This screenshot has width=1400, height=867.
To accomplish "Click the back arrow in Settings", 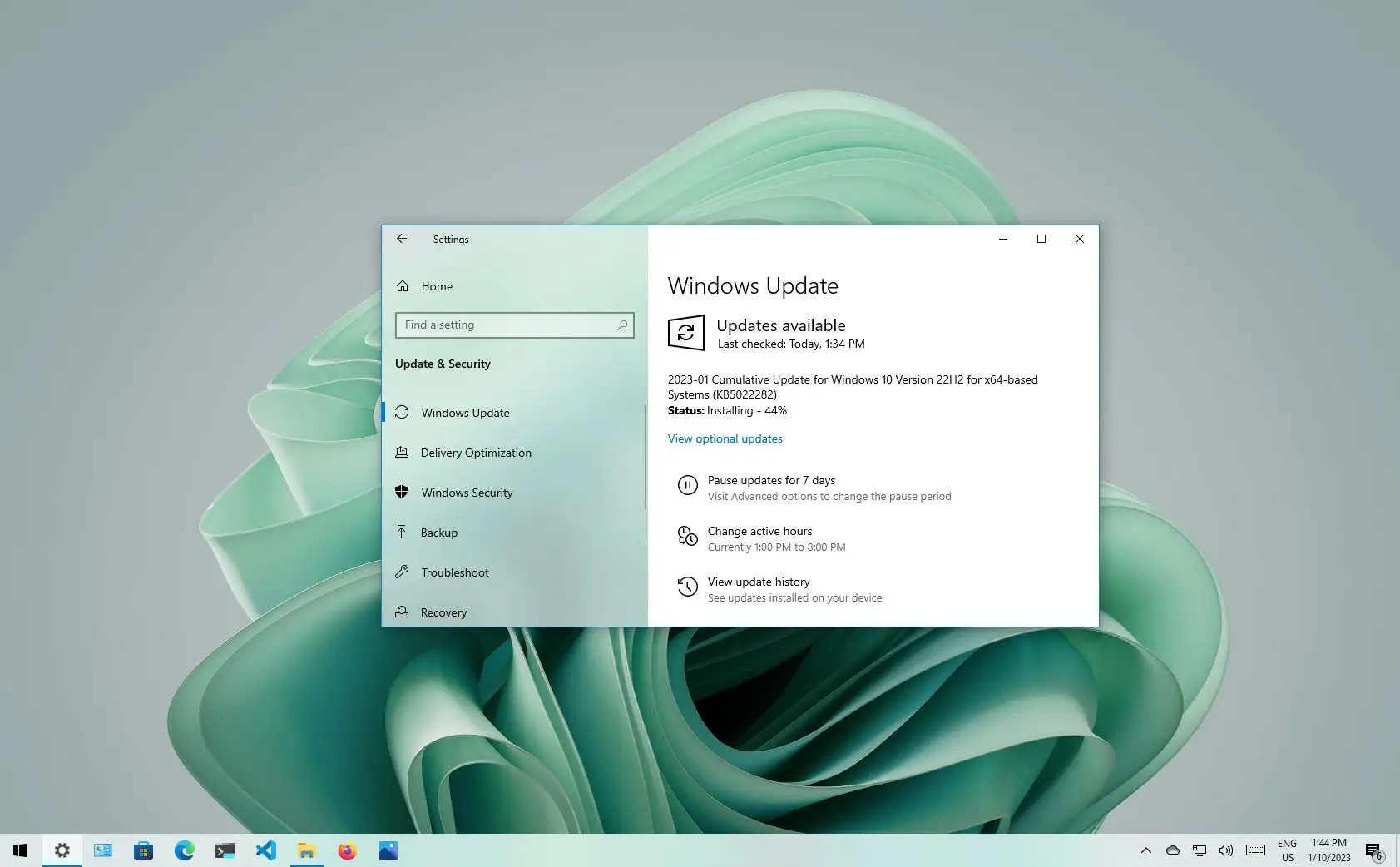I will [x=402, y=239].
